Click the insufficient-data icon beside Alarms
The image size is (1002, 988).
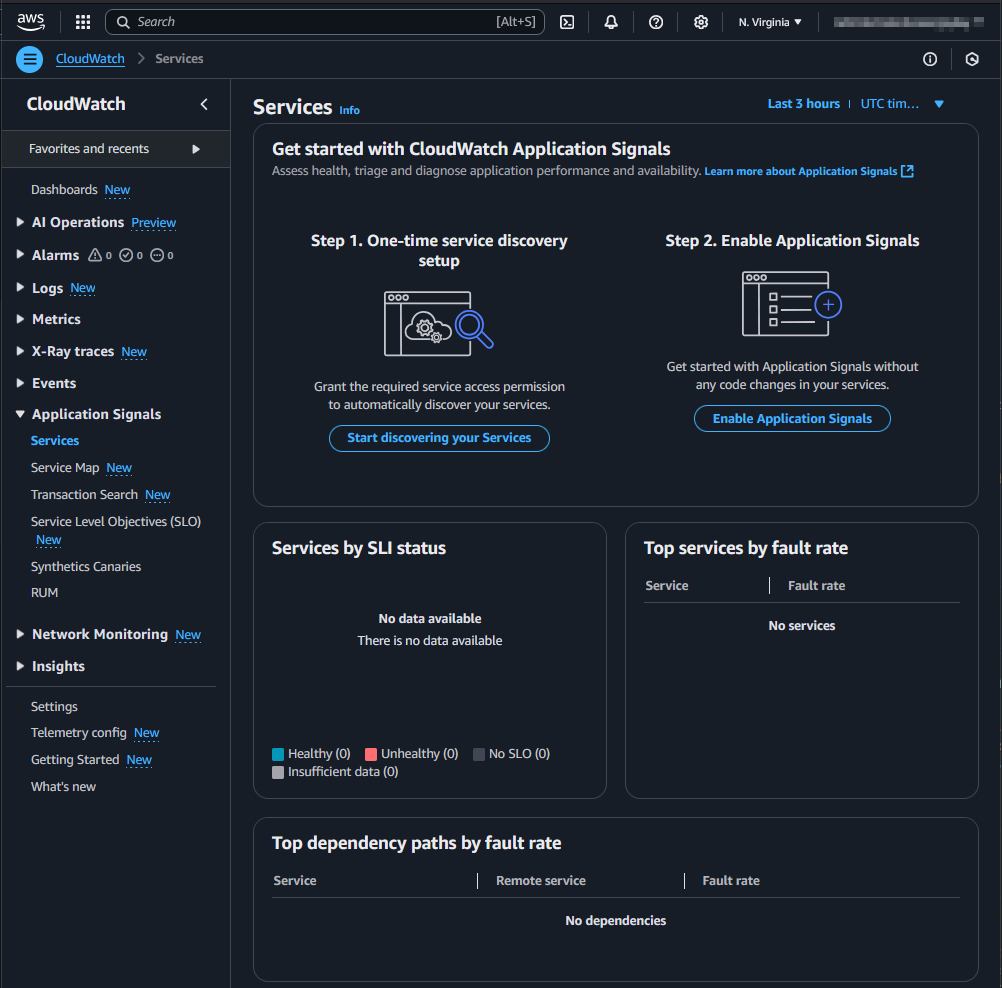155,255
